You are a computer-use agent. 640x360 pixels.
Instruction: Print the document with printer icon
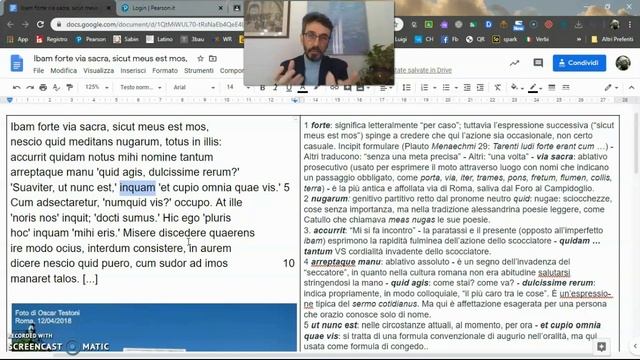(x=43, y=87)
